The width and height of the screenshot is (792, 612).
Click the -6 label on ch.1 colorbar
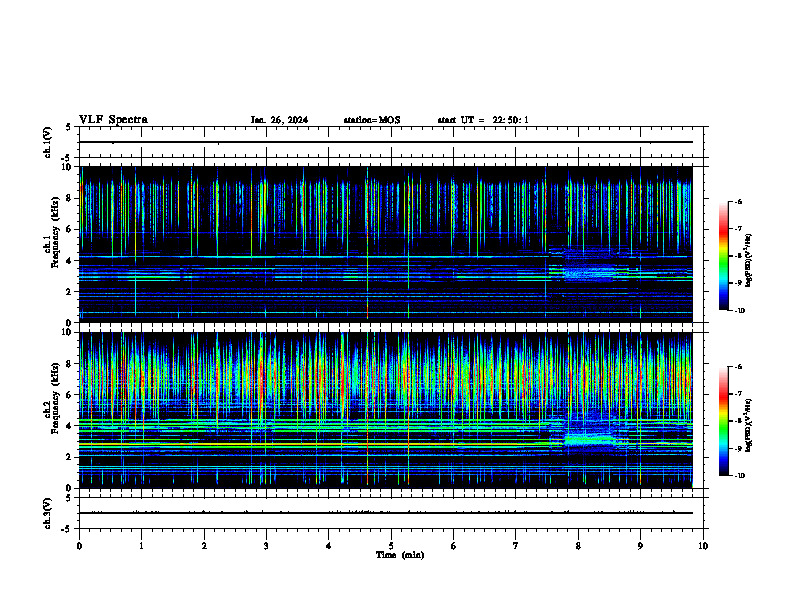(737, 202)
